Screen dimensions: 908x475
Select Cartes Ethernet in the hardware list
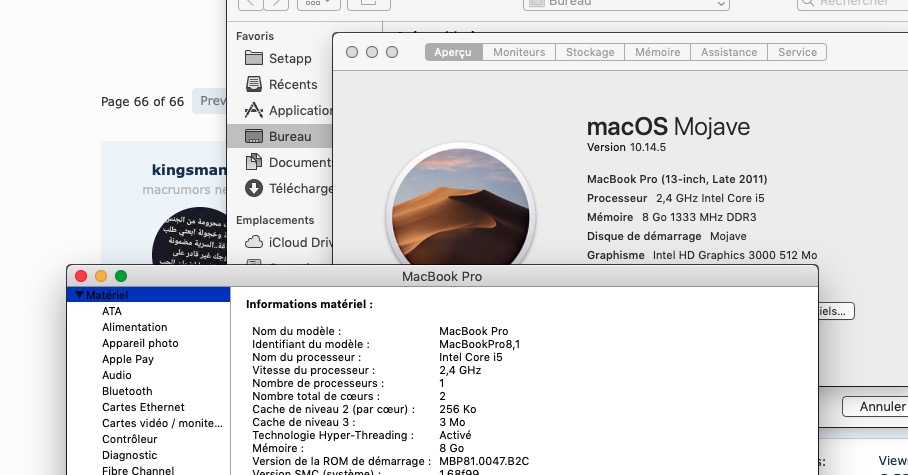point(143,407)
